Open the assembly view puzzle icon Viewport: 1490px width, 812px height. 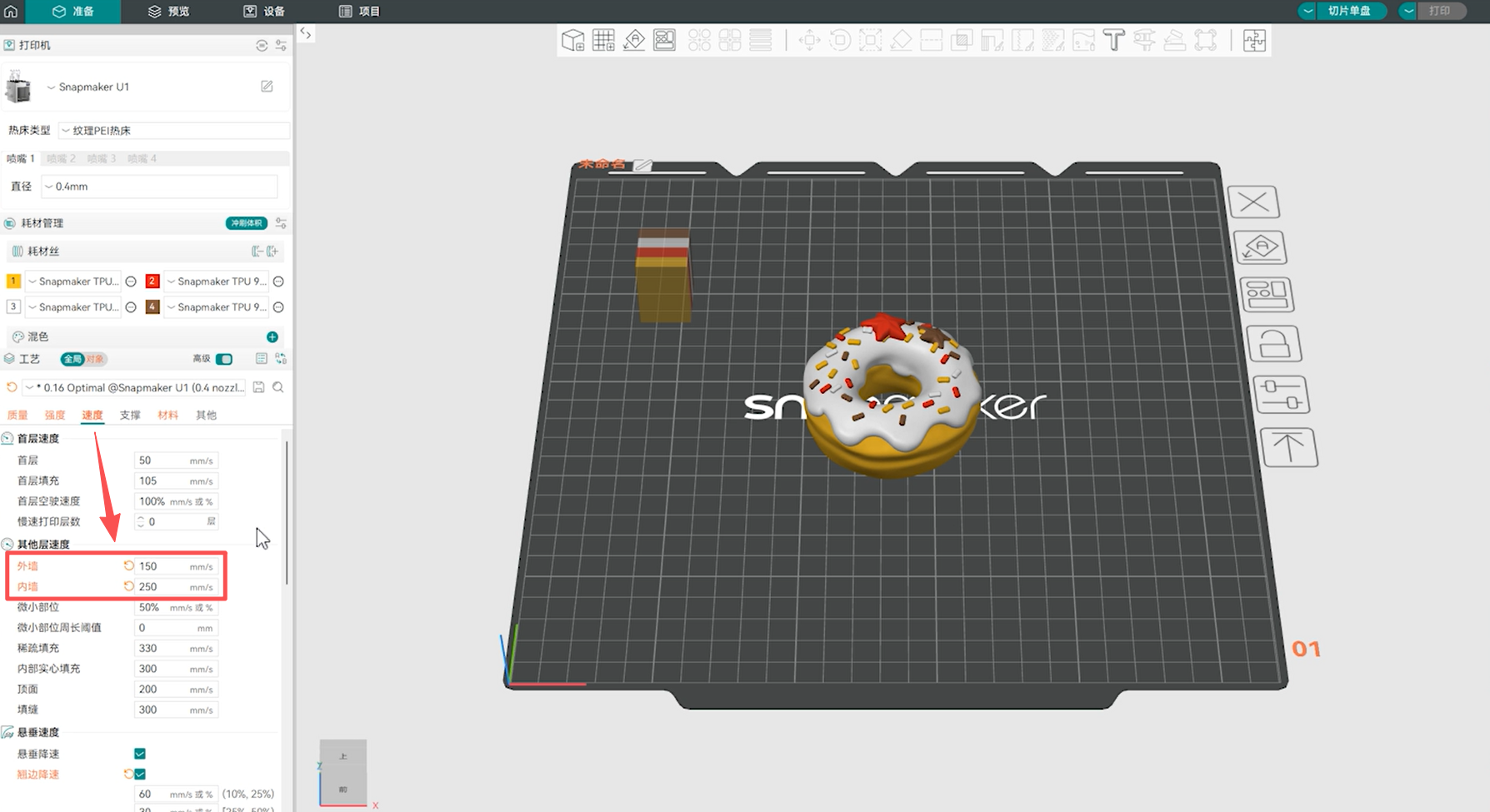(x=1254, y=40)
